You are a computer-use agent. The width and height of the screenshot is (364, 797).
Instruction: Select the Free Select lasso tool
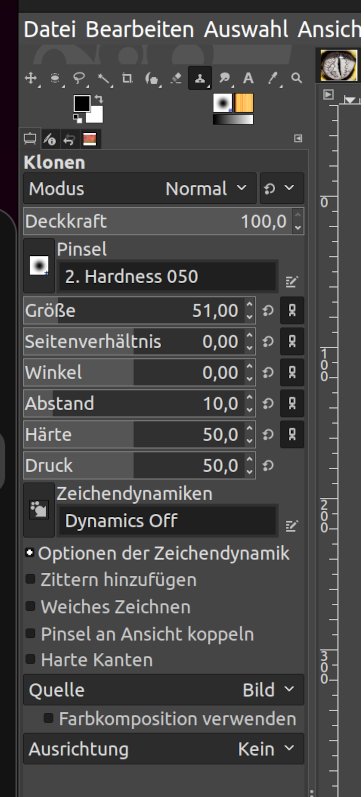79,78
